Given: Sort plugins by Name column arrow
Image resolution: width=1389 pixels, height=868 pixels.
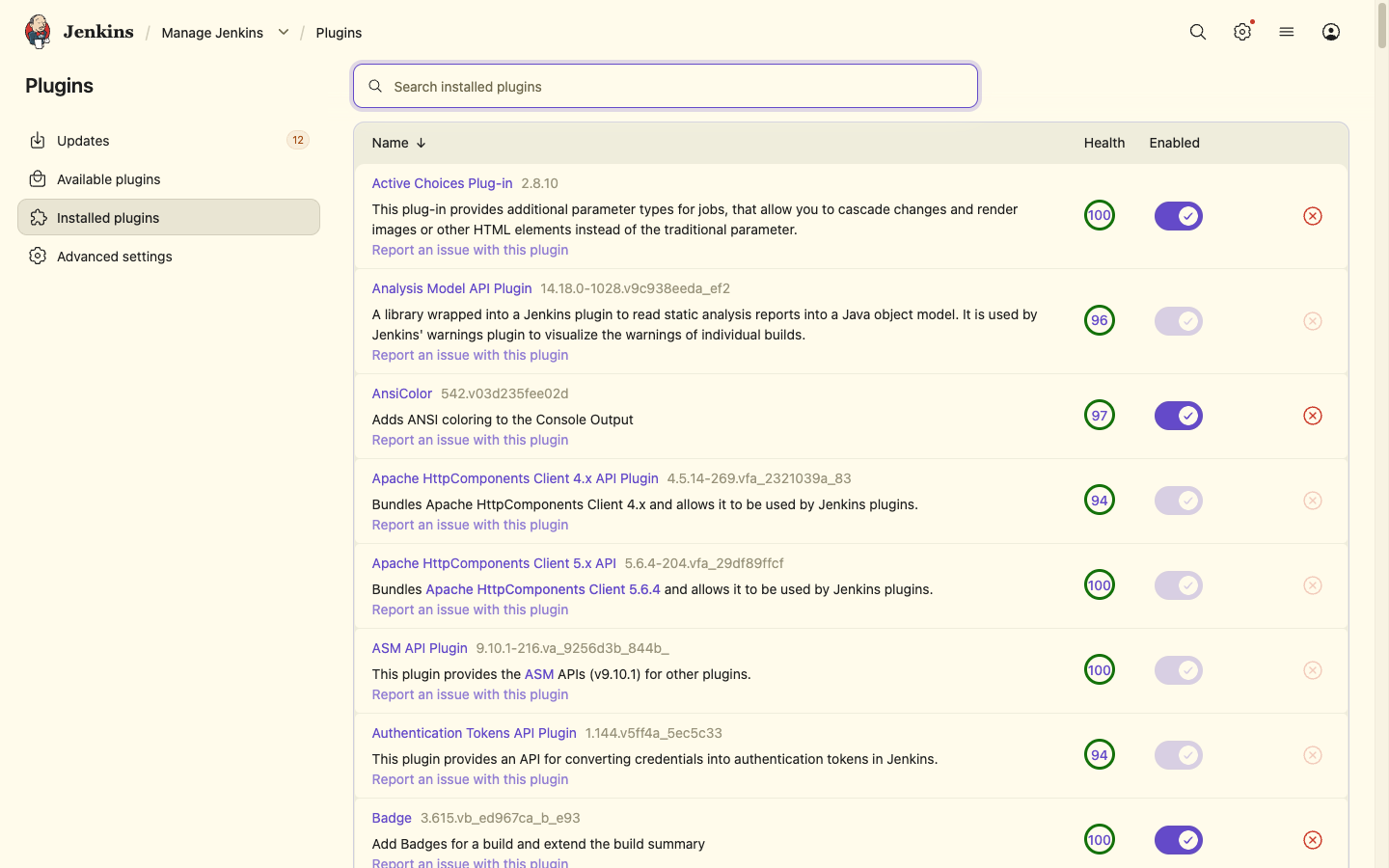Looking at the screenshot, I should 421,143.
